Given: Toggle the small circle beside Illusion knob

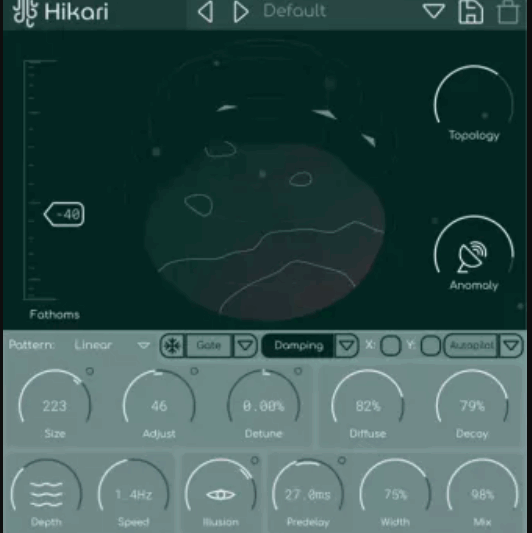Looking at the screenshot, I should click(x=255, y=461).
